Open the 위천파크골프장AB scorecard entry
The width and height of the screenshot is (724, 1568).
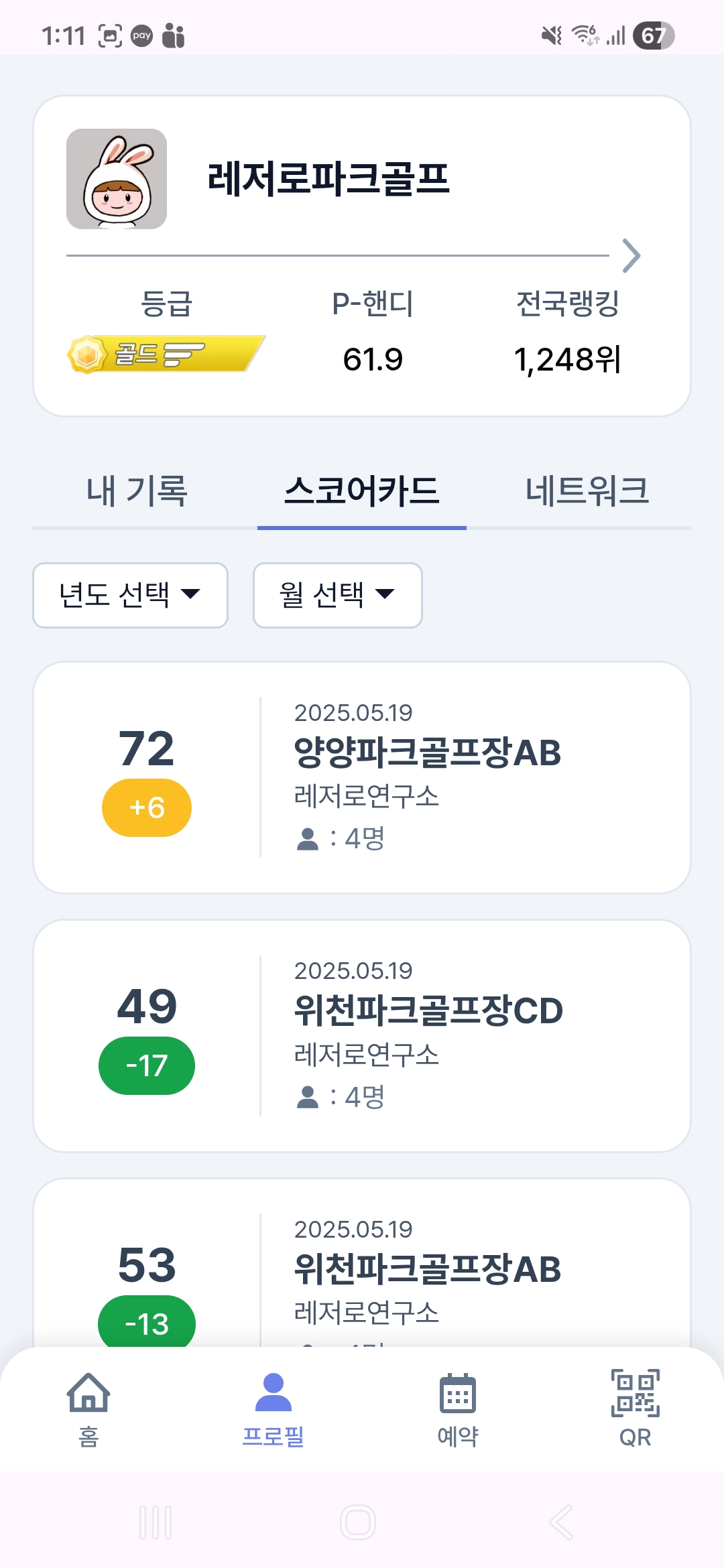coord(428,1270)
